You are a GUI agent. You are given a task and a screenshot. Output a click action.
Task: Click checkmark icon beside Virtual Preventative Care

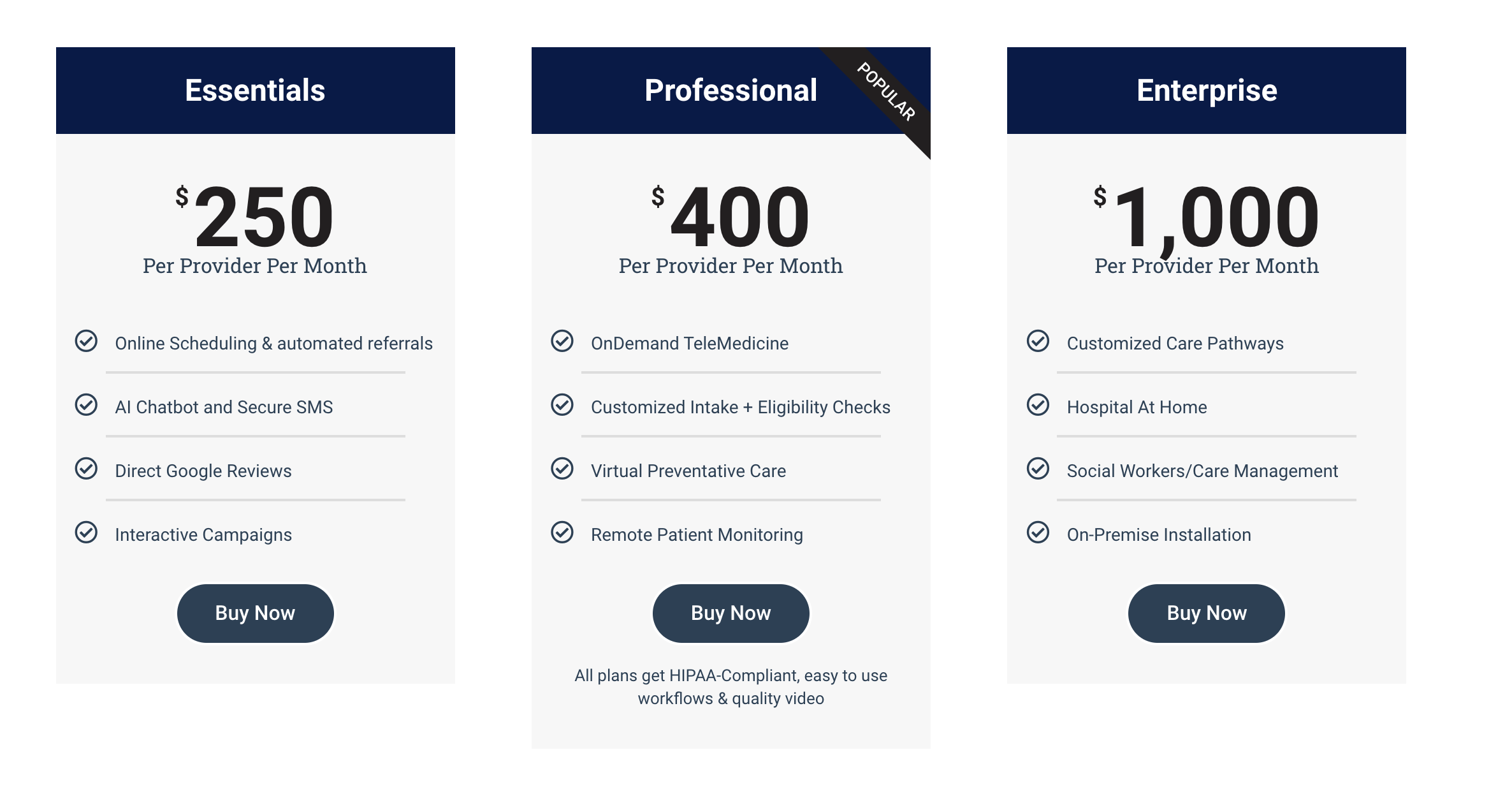(x=562, y=469)
